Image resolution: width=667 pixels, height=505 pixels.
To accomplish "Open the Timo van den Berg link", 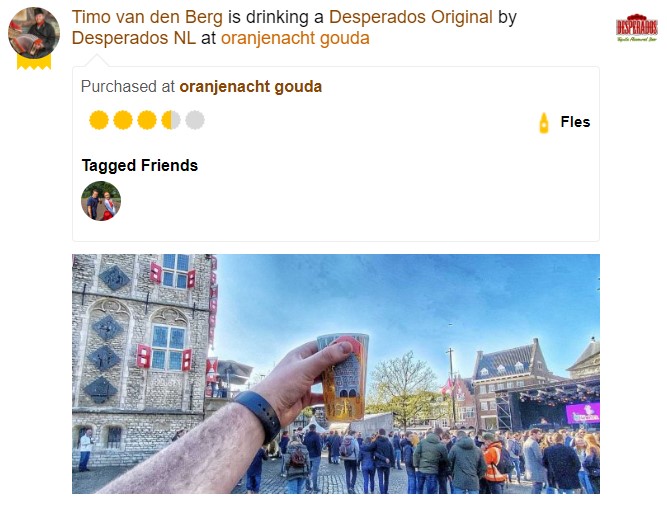I will point(147,17).
